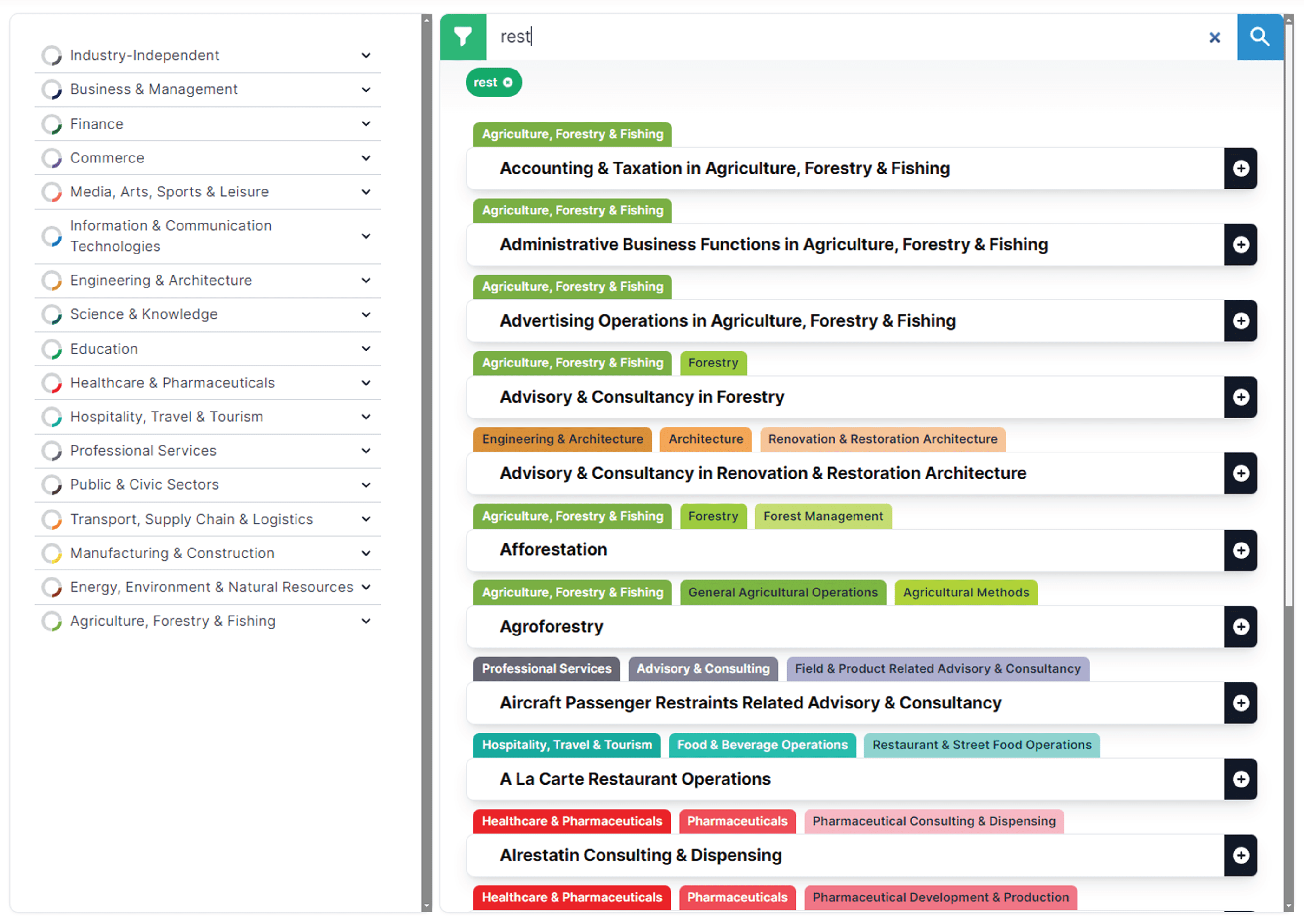Select the Forest Management tag
This screenshot has height=924, width=1304.
click(823, 516)
